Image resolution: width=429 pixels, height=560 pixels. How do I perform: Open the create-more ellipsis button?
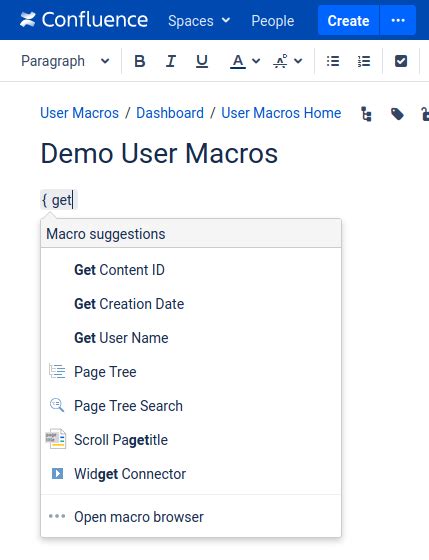(x=398, y=20)
